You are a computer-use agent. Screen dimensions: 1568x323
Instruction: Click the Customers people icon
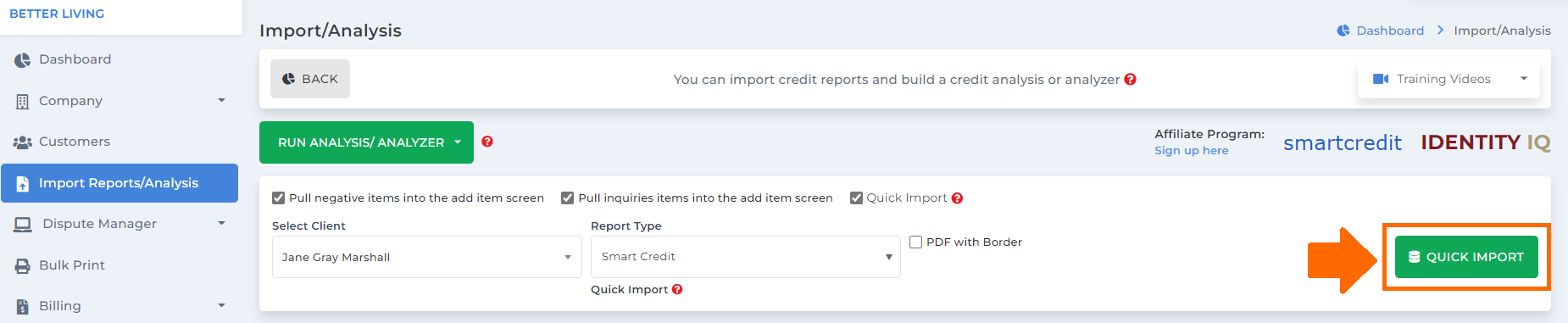point(22,142)
